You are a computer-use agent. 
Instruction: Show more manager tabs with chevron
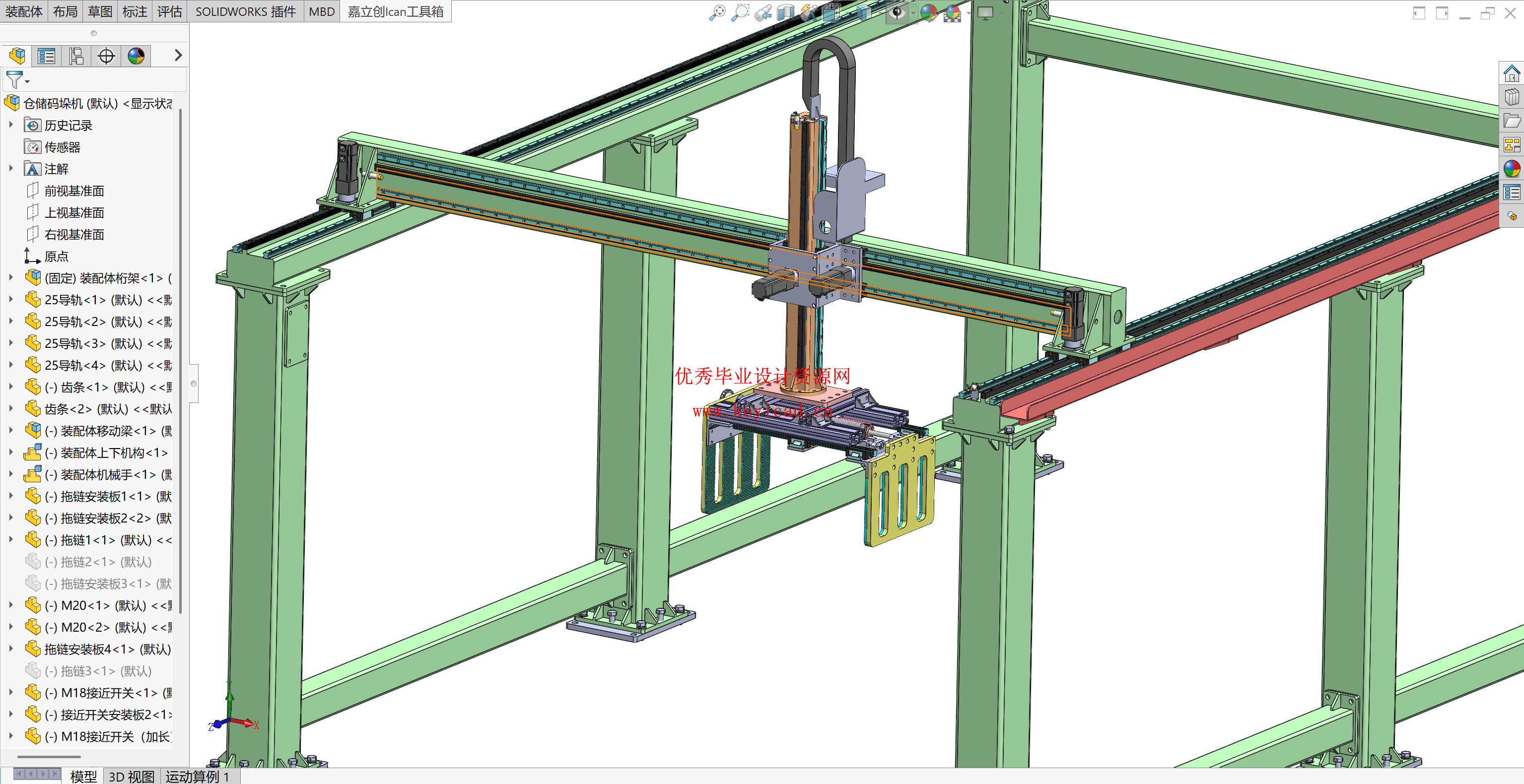click(178, 56)
